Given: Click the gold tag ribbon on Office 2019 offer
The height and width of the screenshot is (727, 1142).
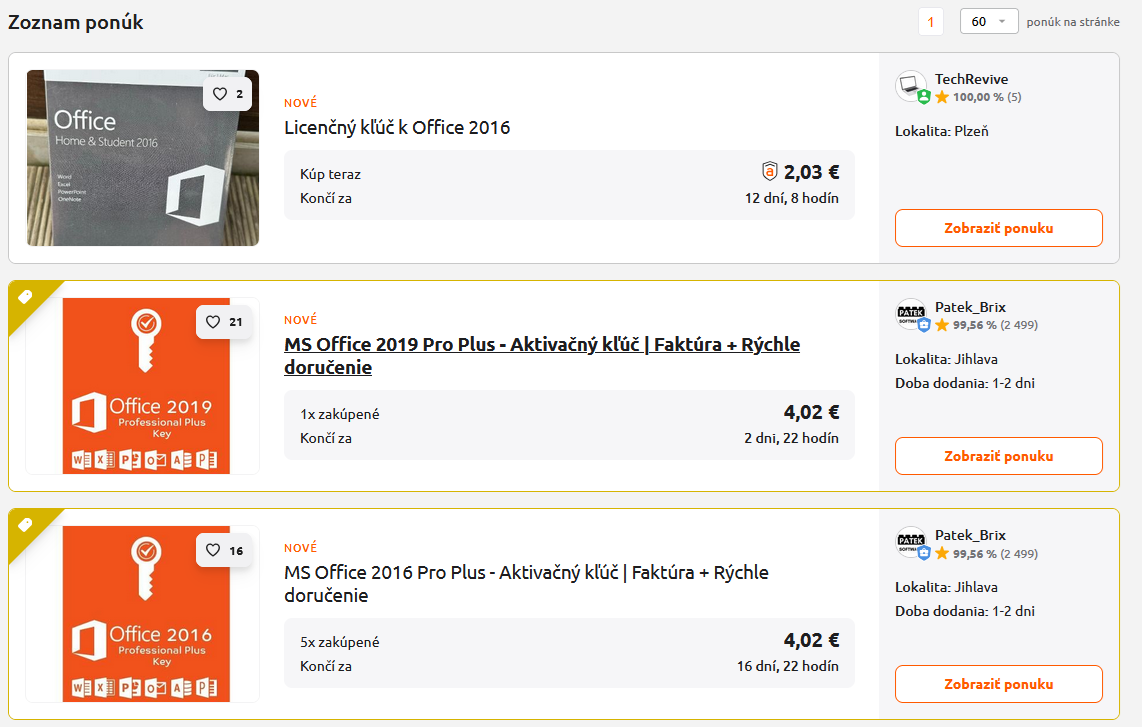Looking at the screenshot, I should coord(26,297).
